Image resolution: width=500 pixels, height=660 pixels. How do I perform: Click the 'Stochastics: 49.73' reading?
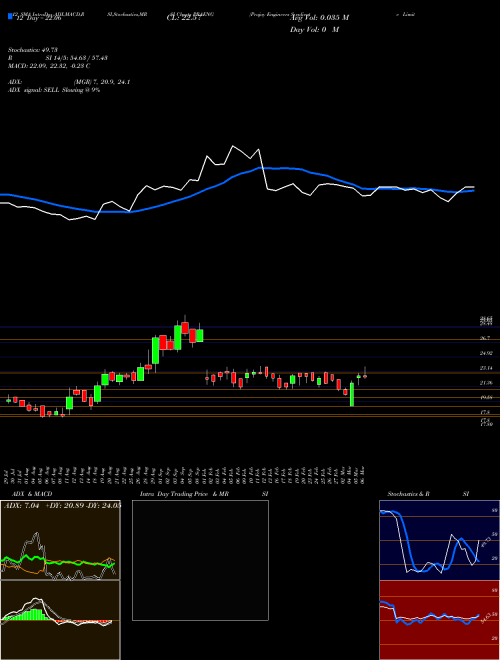(x=32, y=50)
